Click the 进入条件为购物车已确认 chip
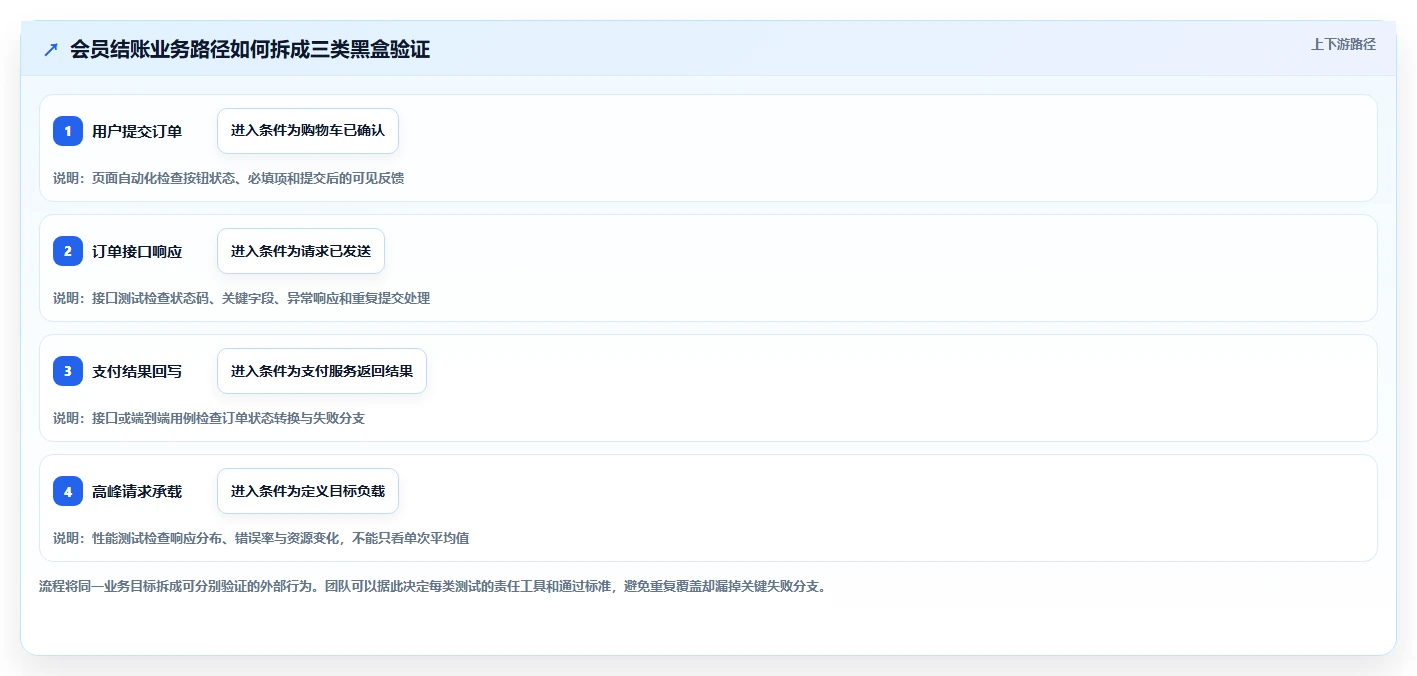This screenshot has height=676, width=1417. click(x=308, y=131)
